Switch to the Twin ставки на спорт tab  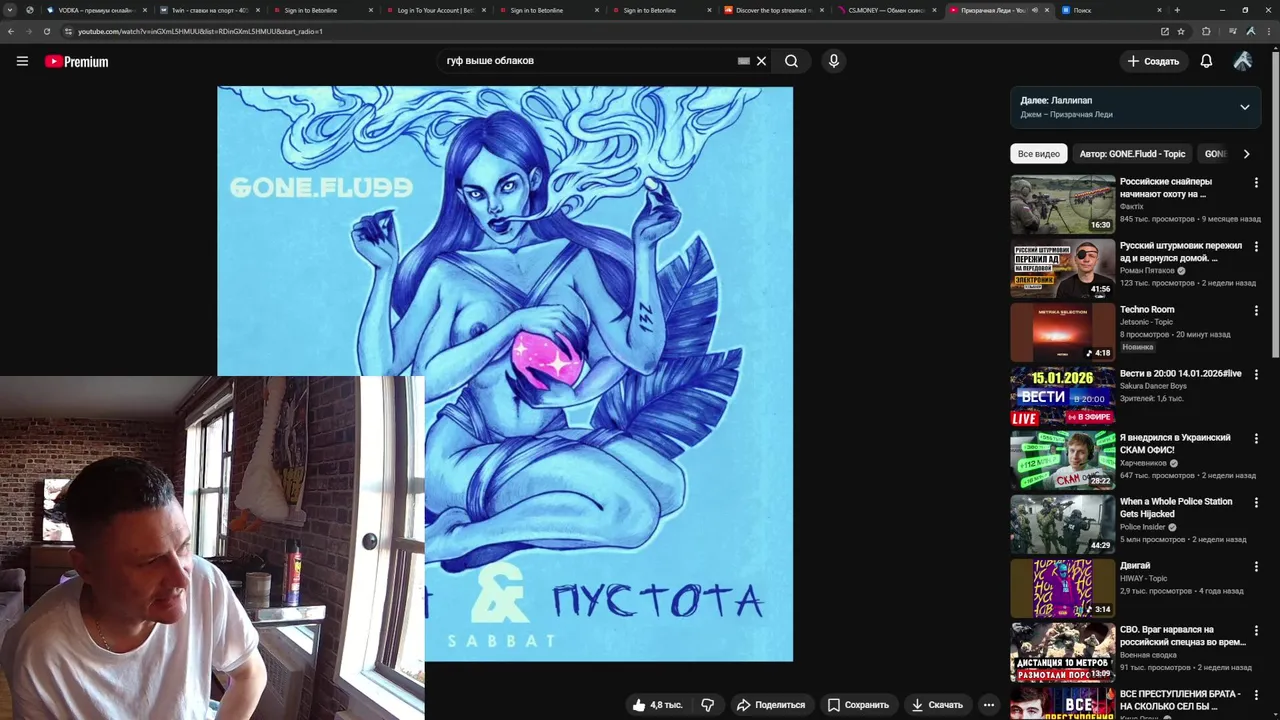coord(208,10)
